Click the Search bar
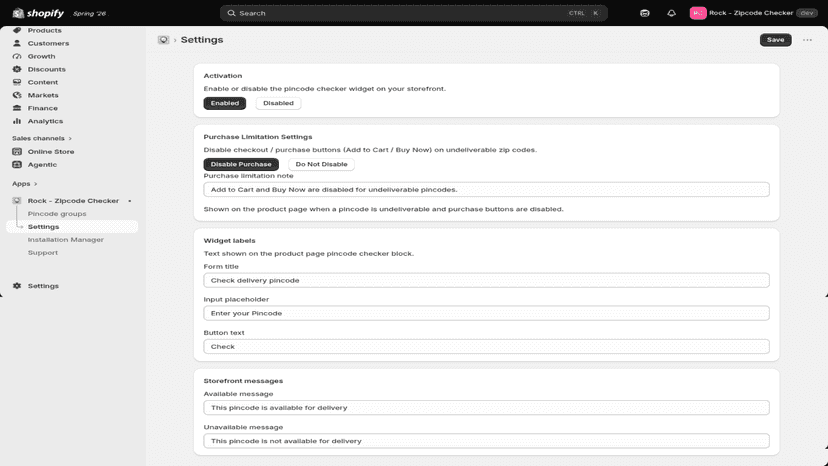828x466 pixels. click(413, 13)
